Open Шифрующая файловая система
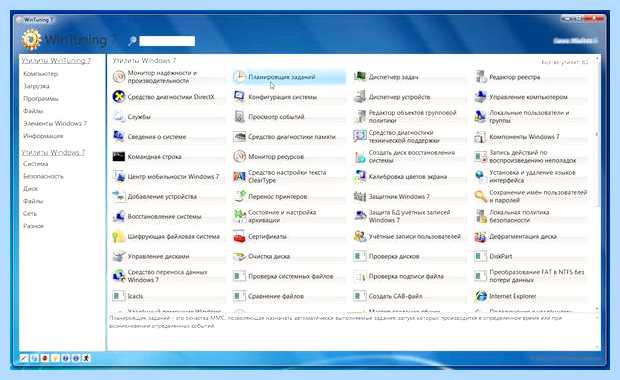620x380 pixels. click(168, 236)
